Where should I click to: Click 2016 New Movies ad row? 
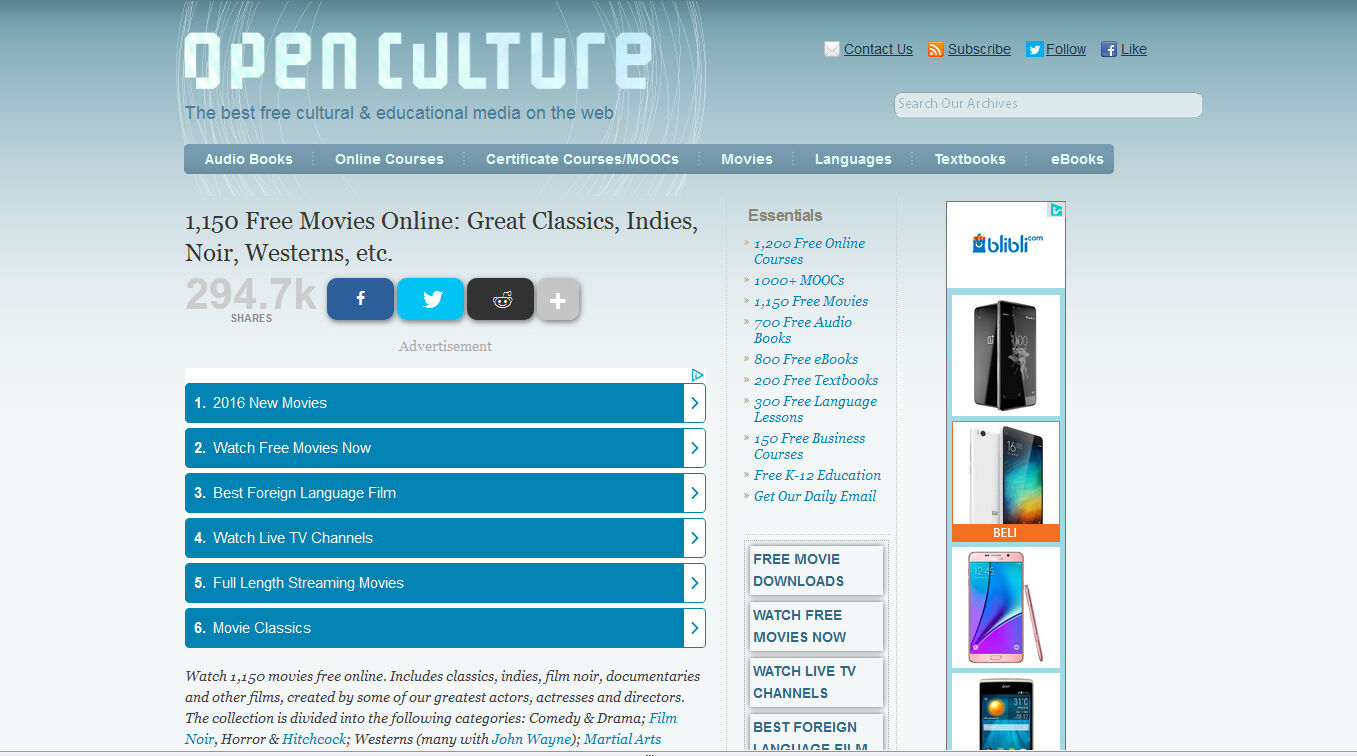(445, 403)
